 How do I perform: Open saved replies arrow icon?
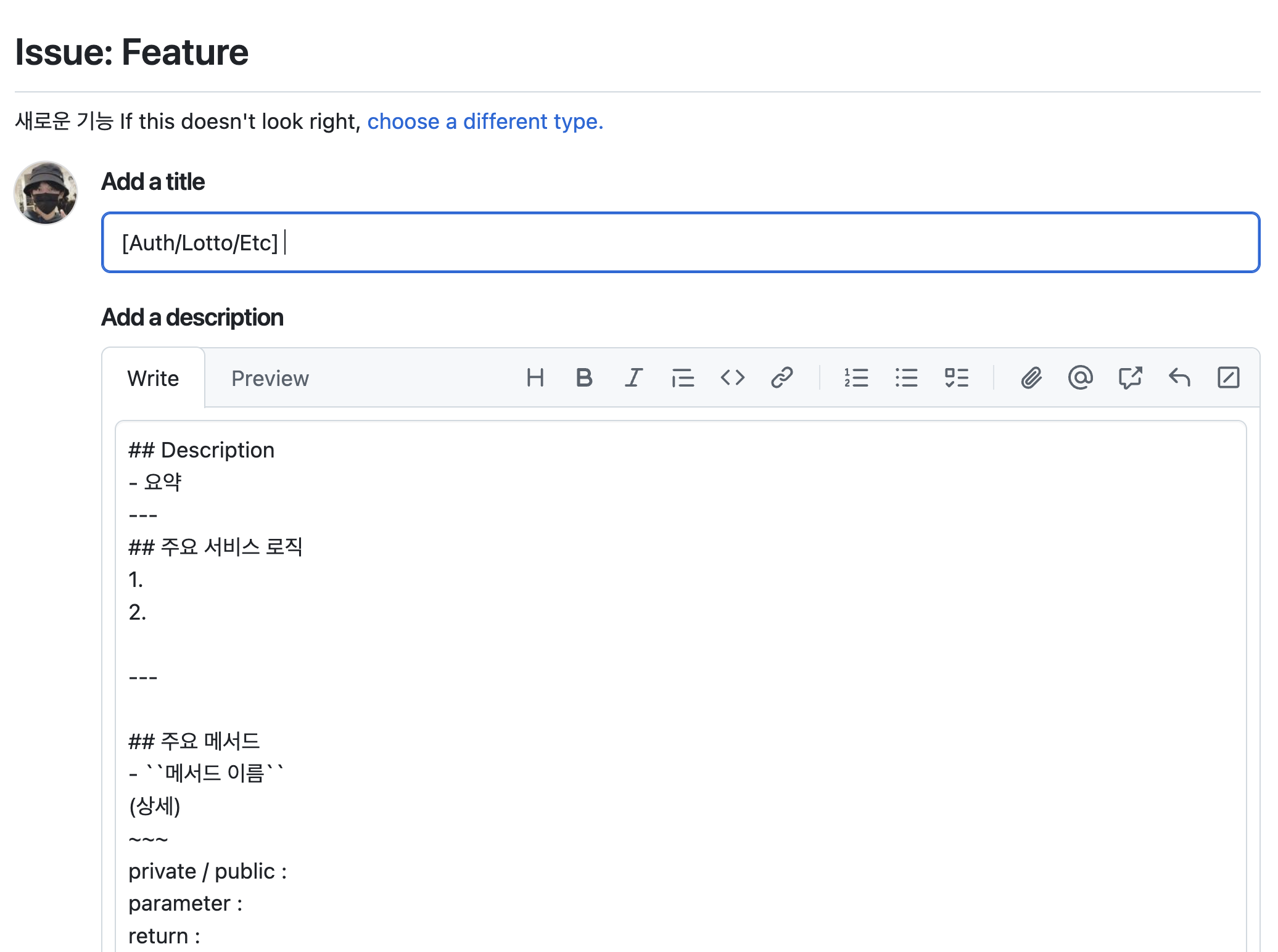coord(1179,377)
